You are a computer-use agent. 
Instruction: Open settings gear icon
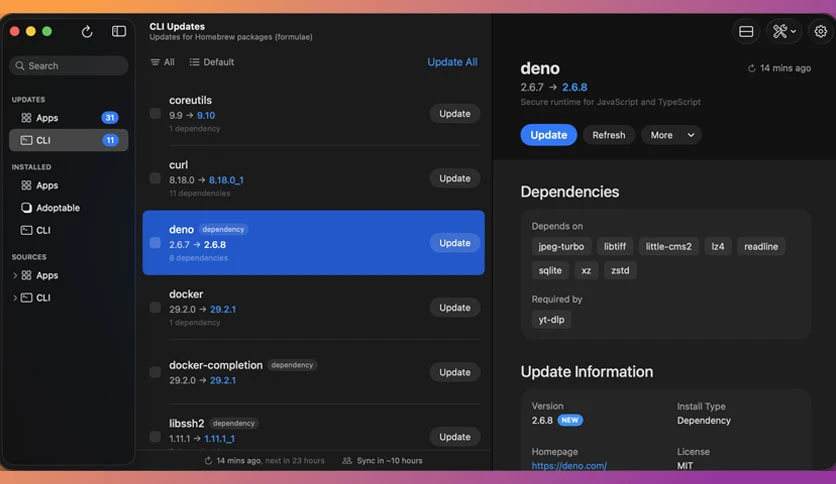click(x=821, y=31)
